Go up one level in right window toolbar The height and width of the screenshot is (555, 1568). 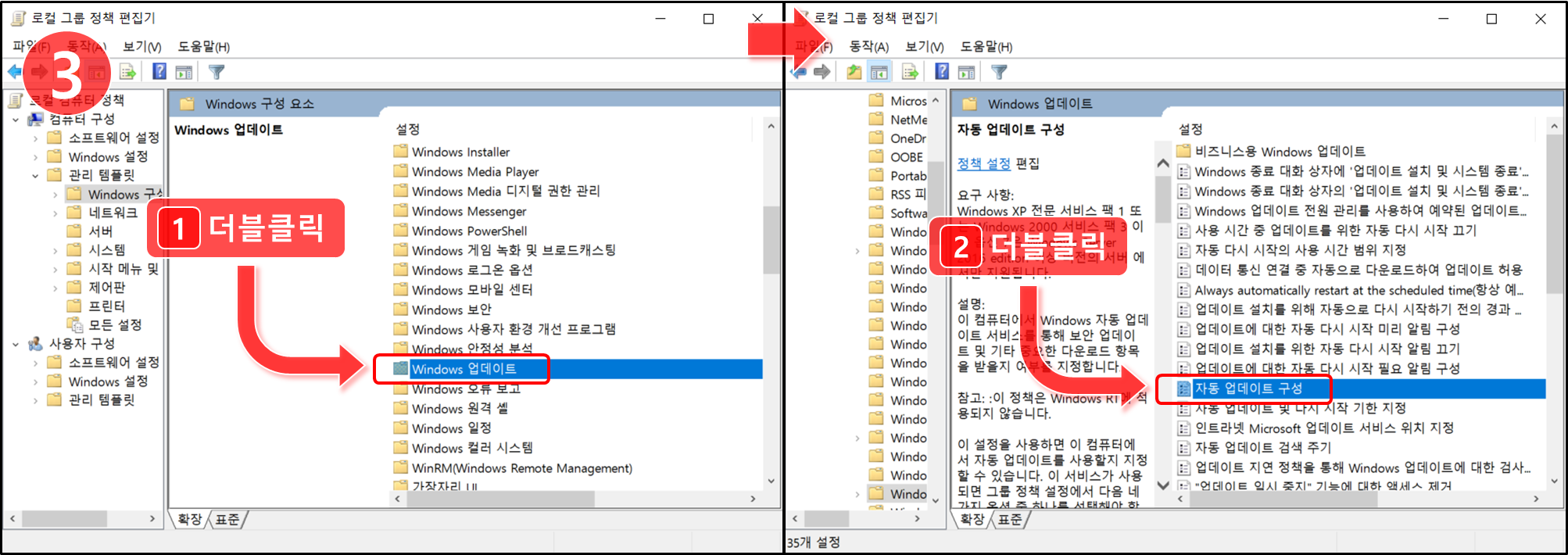click(854, 72)
